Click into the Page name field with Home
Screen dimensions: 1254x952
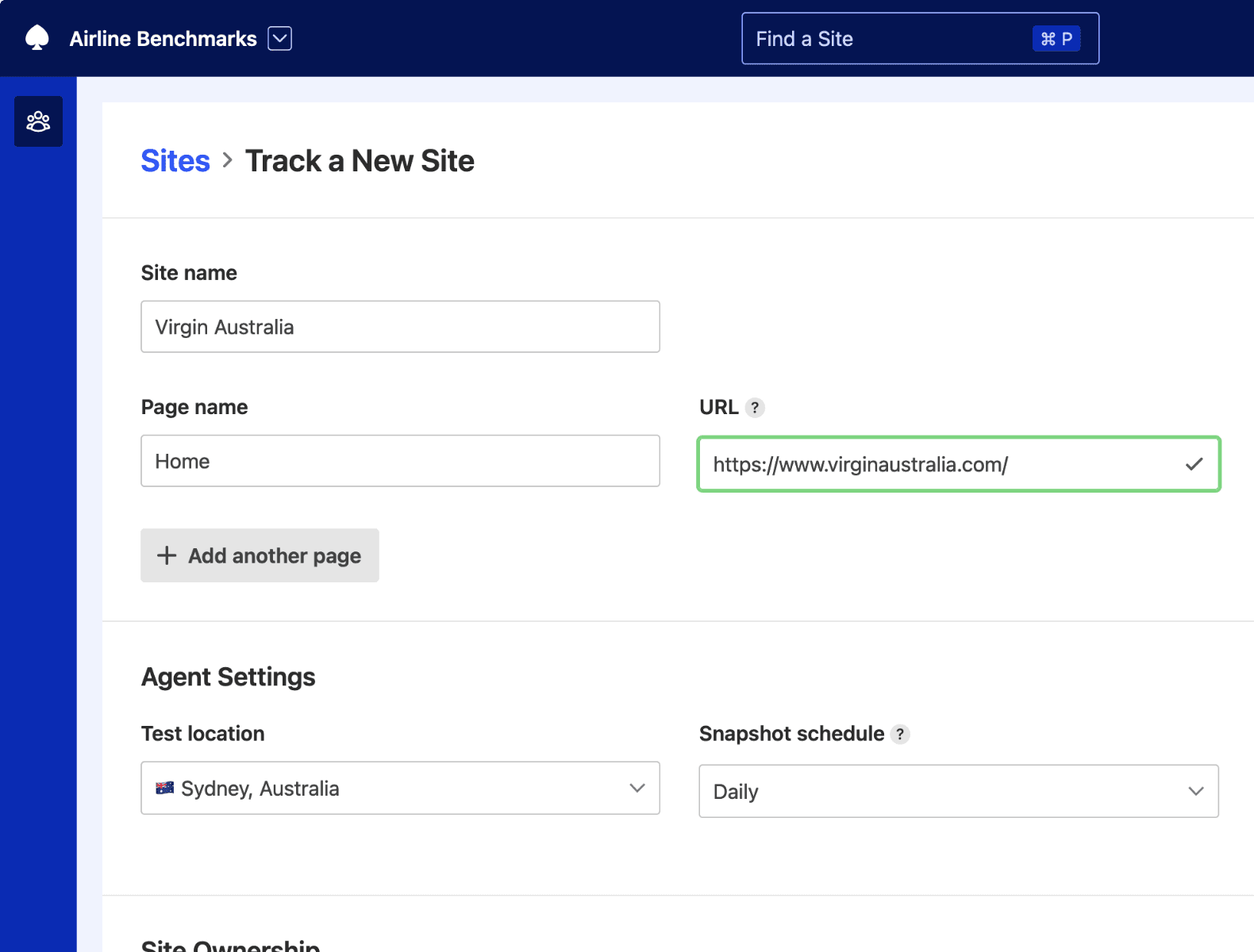(x=400, y=461)
